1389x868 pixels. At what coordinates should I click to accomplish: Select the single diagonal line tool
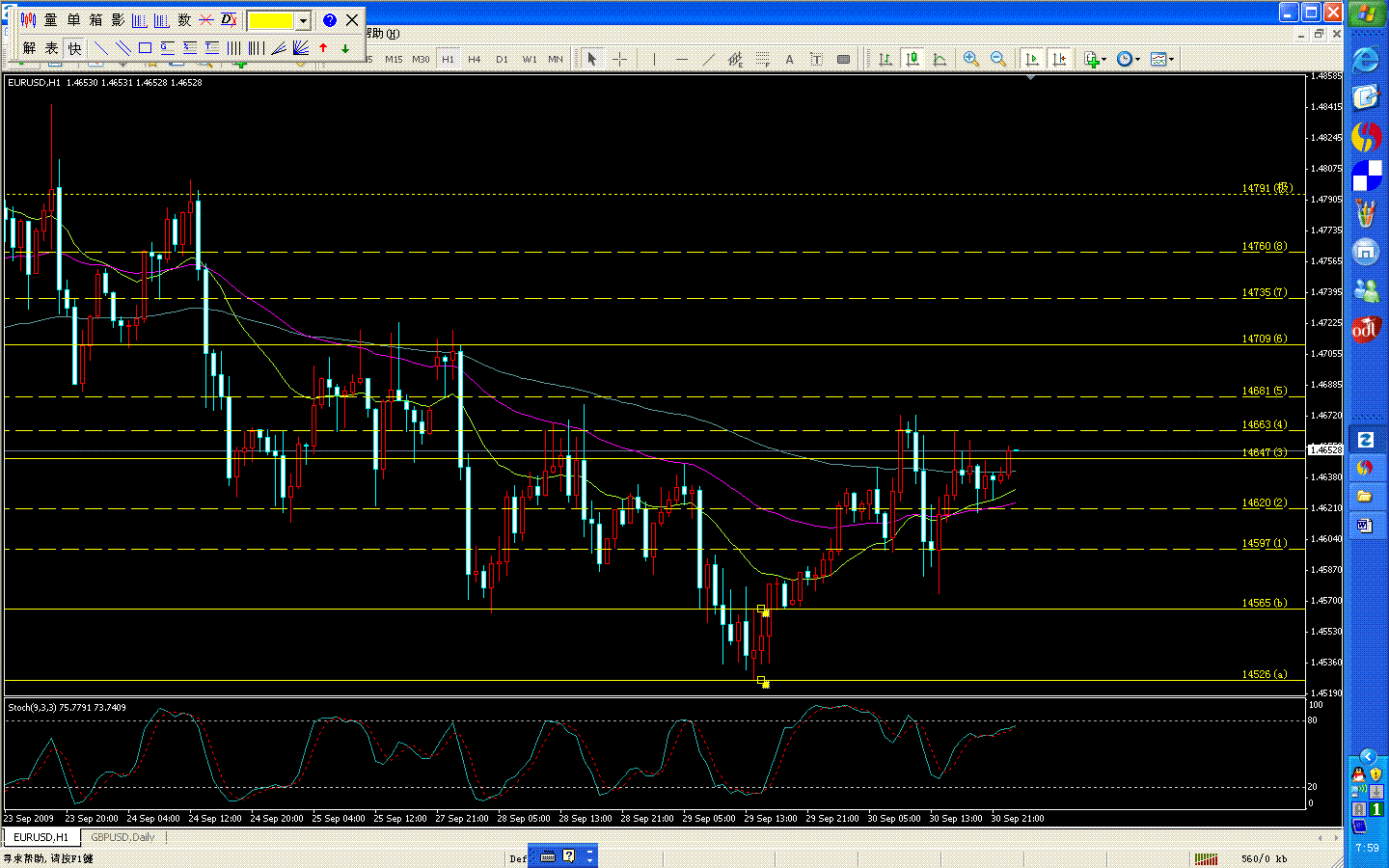pos(100,48)
